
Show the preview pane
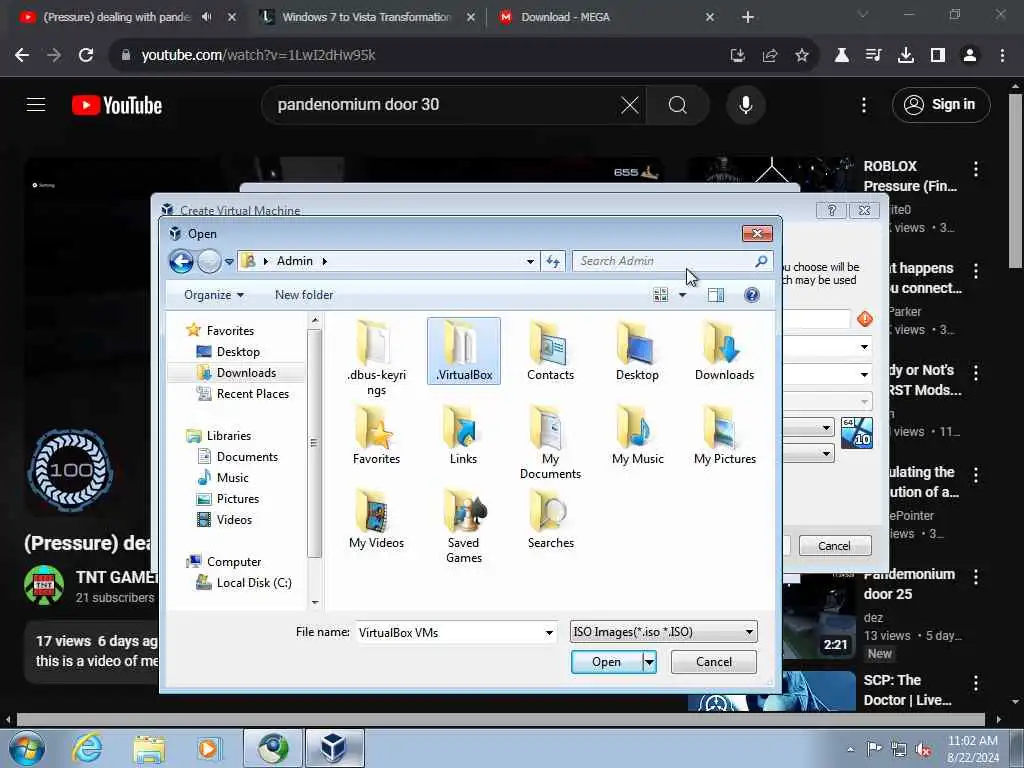pyautogui.click(x=716, y=295)
